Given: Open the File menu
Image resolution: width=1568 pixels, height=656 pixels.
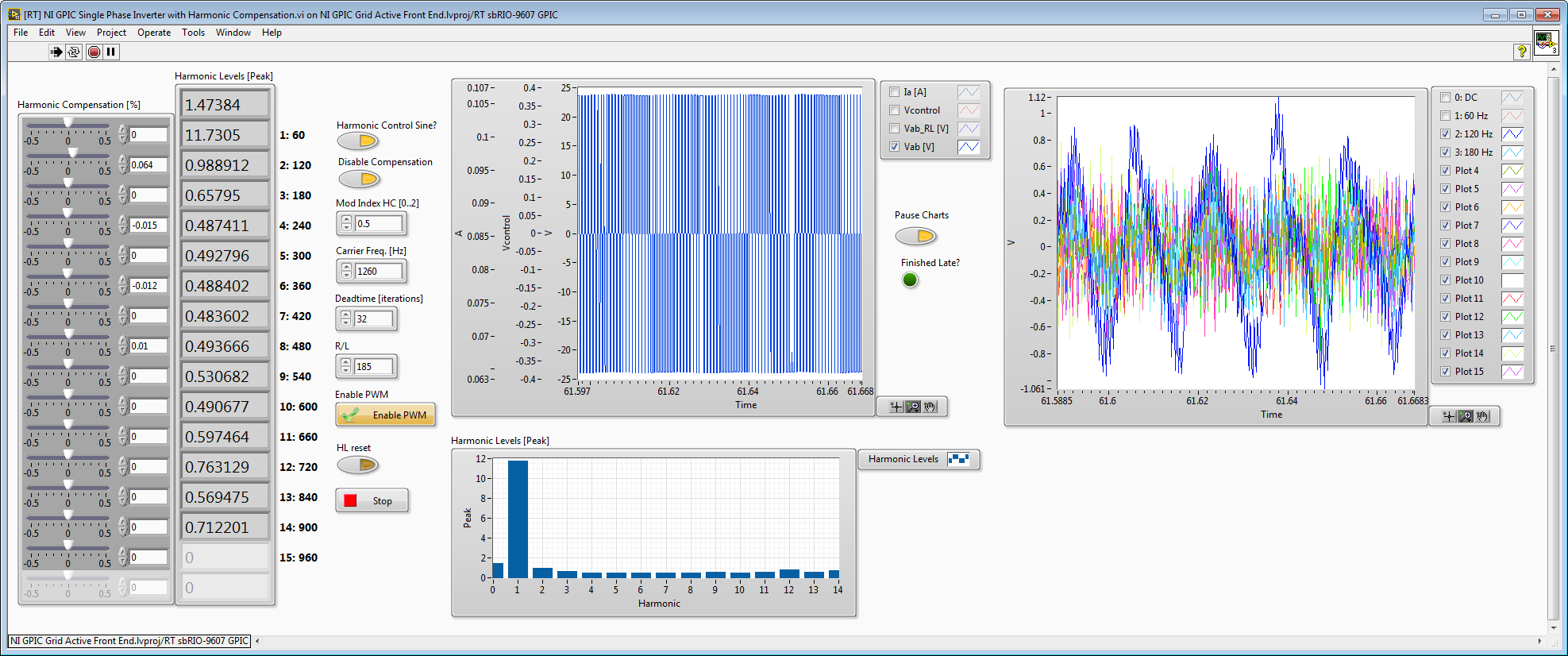Looking at the screenshot, I should [21, 33].
